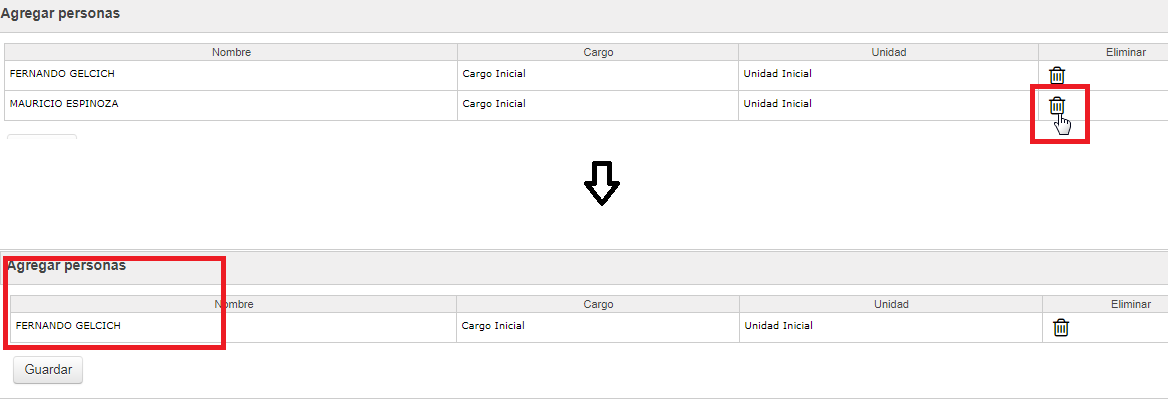1168x404 pixels.
Task: Click the Guardar button
Action: [x=48, y=370]
